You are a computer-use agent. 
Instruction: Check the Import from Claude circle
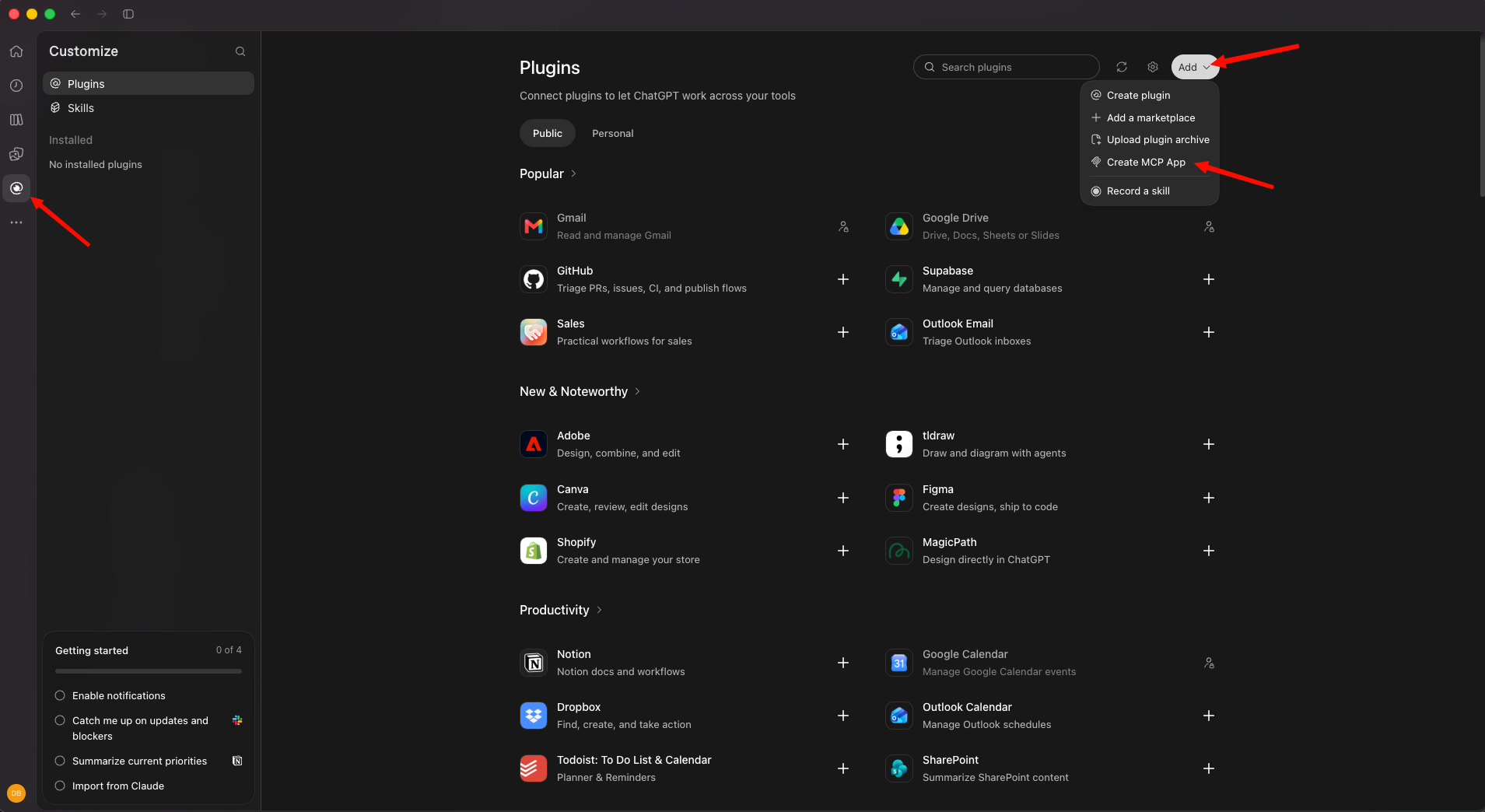pyautogui.click(x=60, y=786)
